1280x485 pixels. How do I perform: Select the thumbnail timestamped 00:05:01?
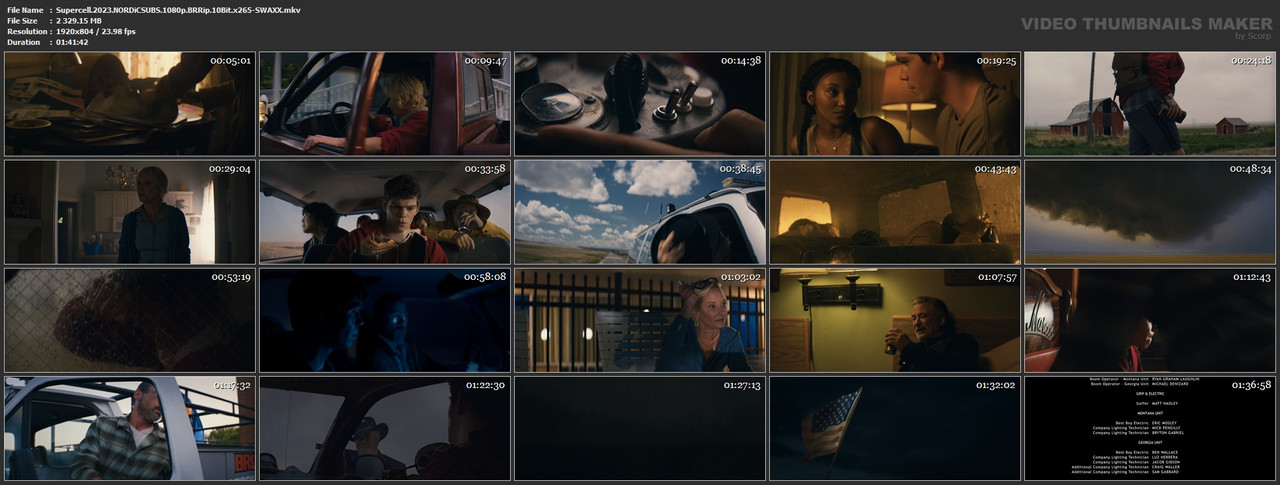[130, 103]
